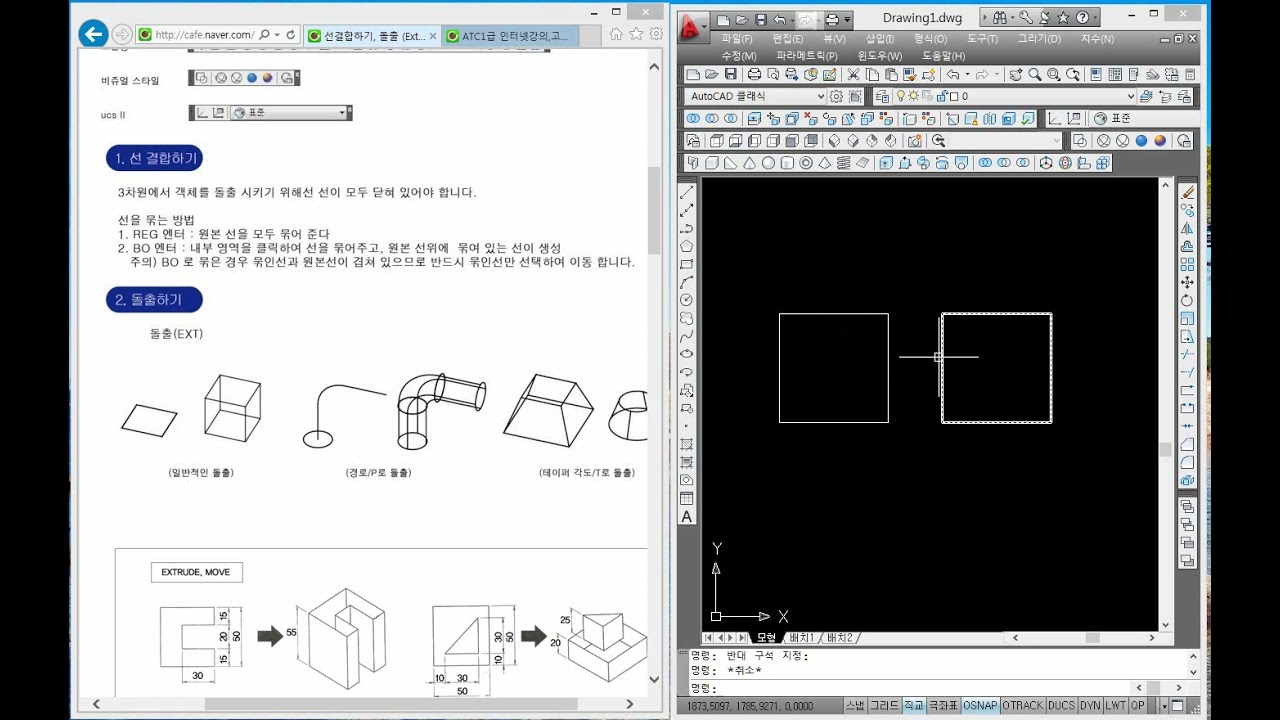This screenshot has width=1280, height=720.
Task: Toggle LWT lineweight in status bar
Action: coord(1115,705)
